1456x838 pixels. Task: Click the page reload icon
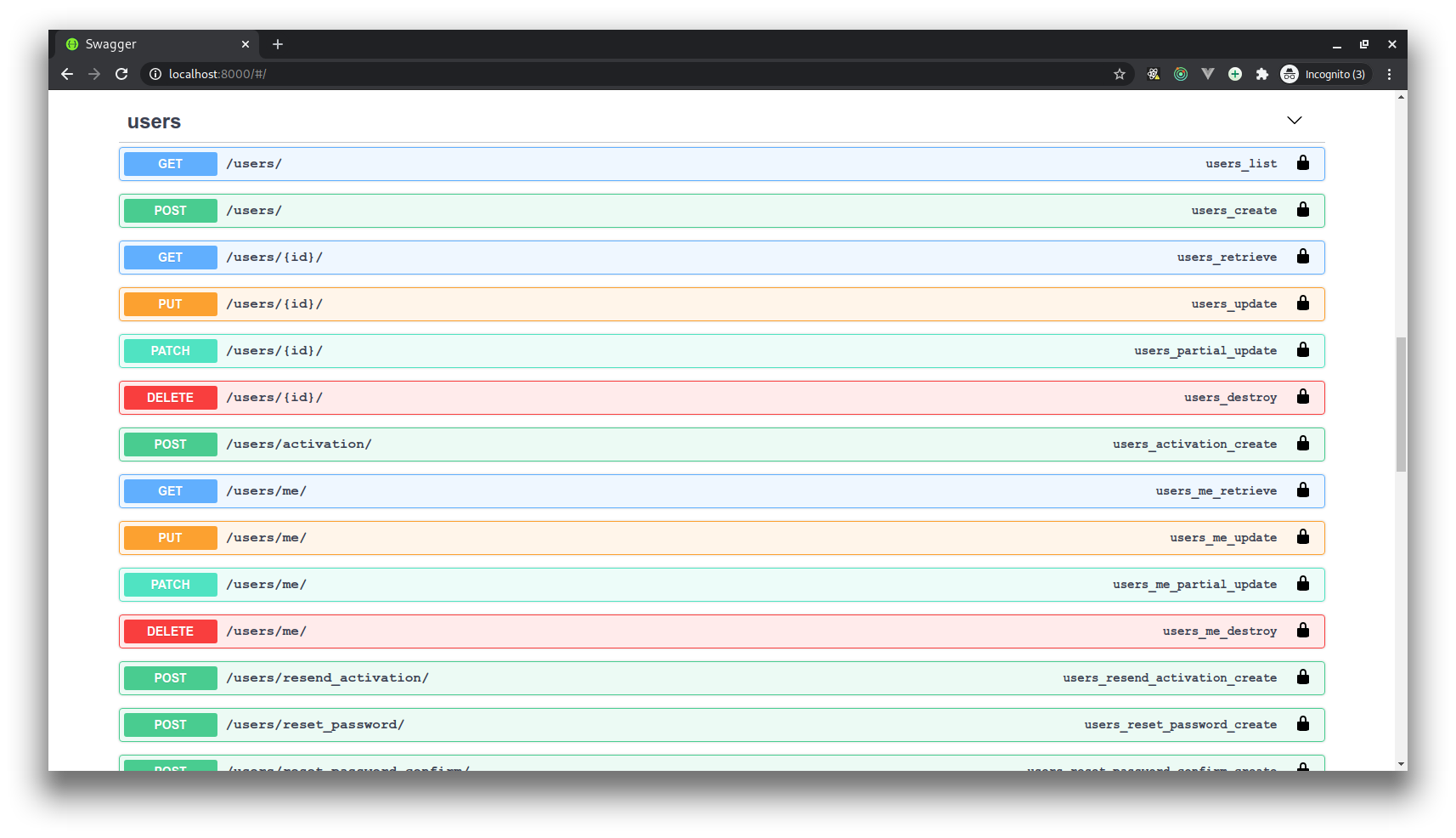pyautogui.click(x=121, y=74)
